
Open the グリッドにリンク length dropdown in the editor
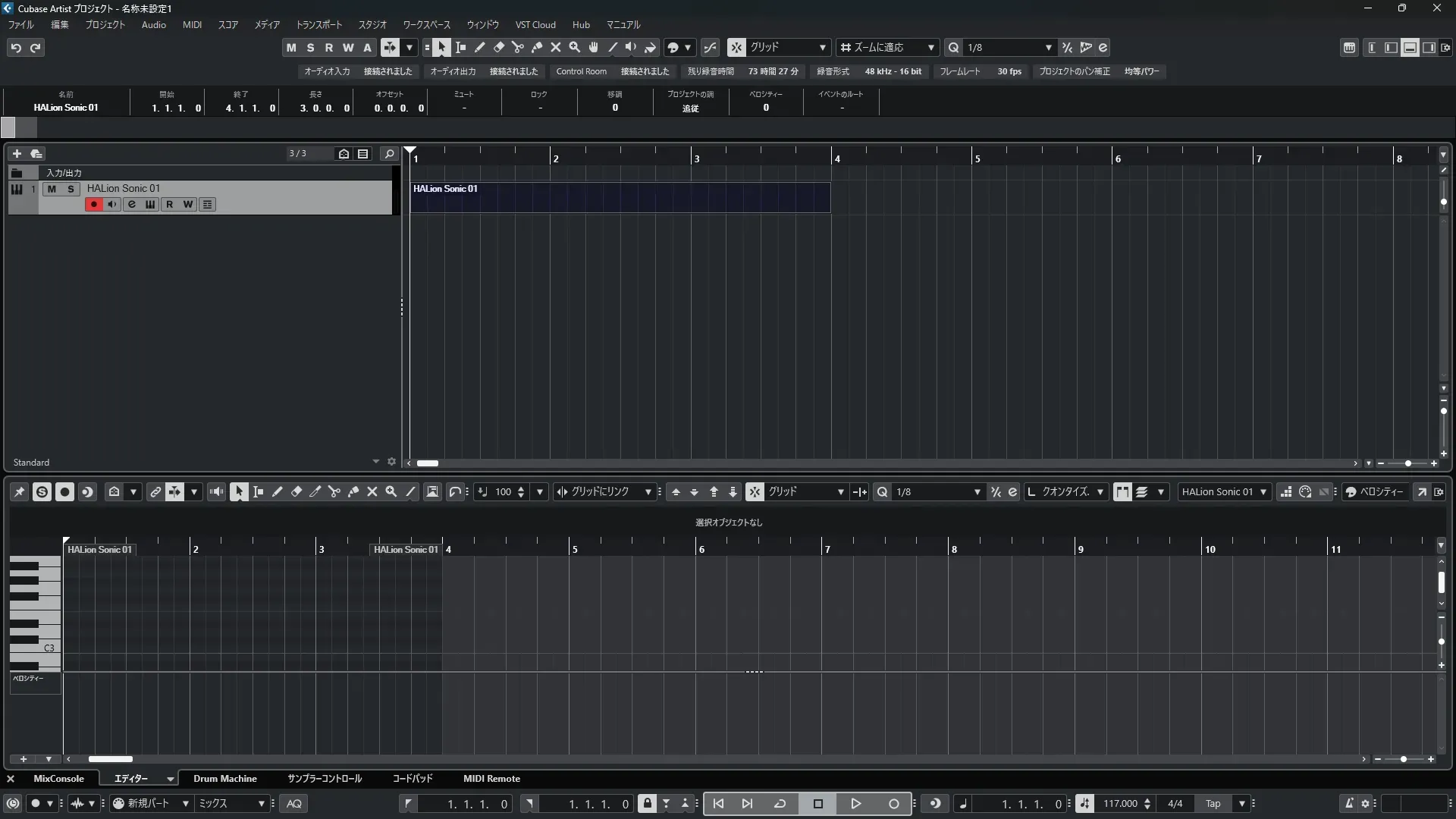click(605, 492)
